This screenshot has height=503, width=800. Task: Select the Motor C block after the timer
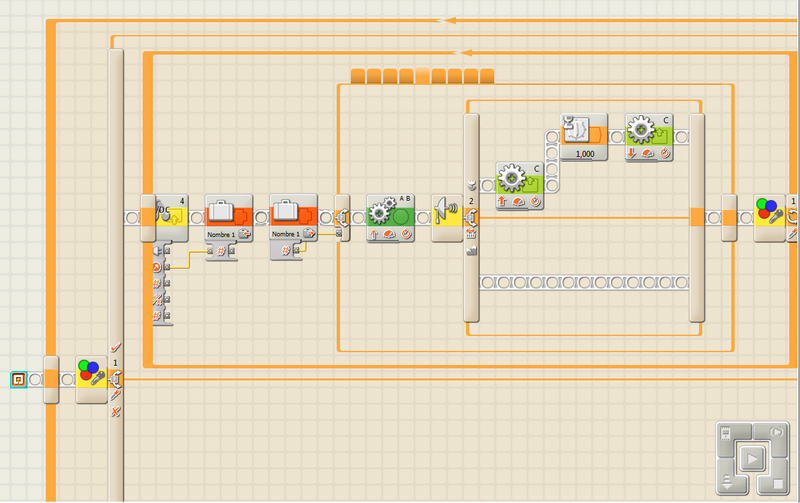648,135
